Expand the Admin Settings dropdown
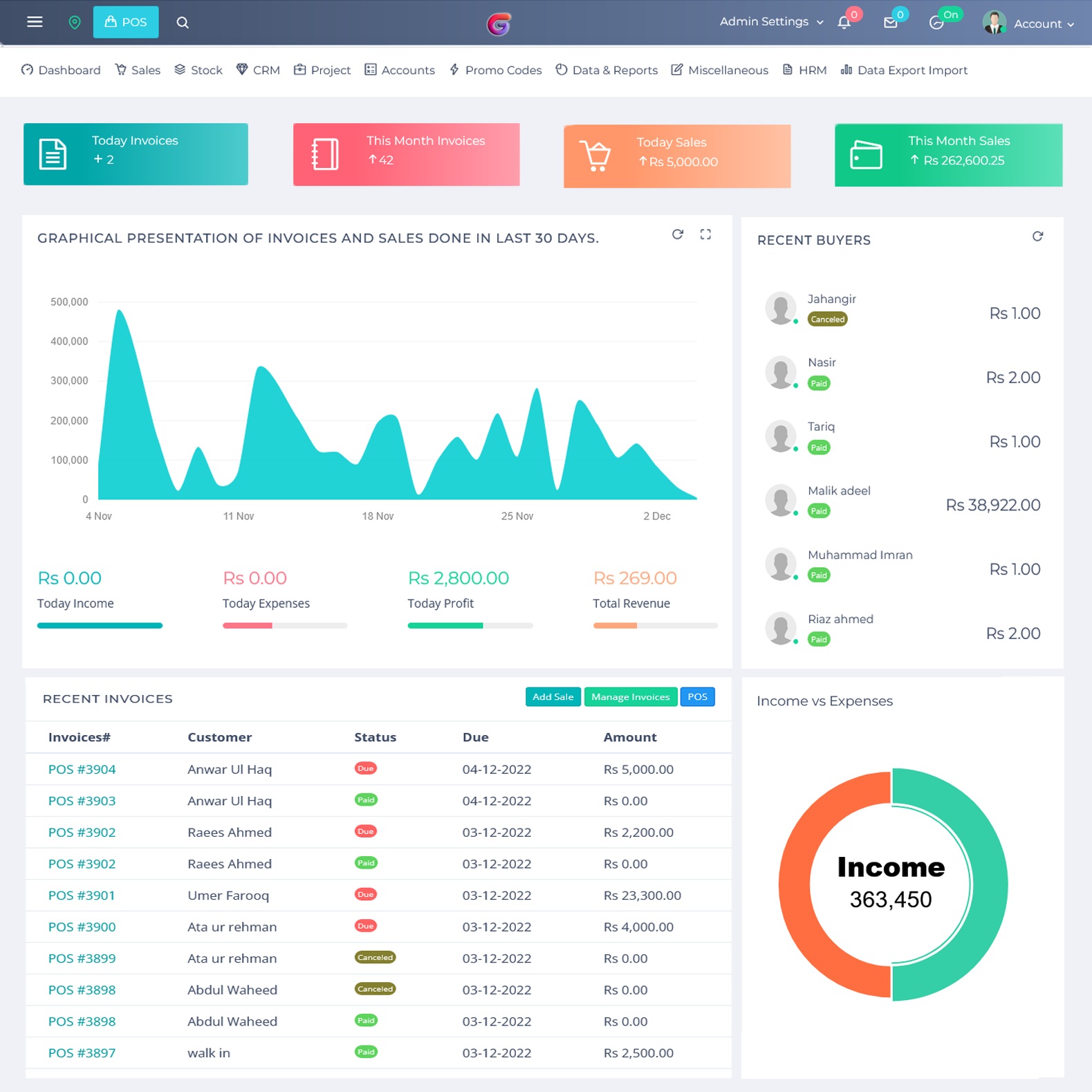Viewport: 1092px width, 1092px height. 771,21
